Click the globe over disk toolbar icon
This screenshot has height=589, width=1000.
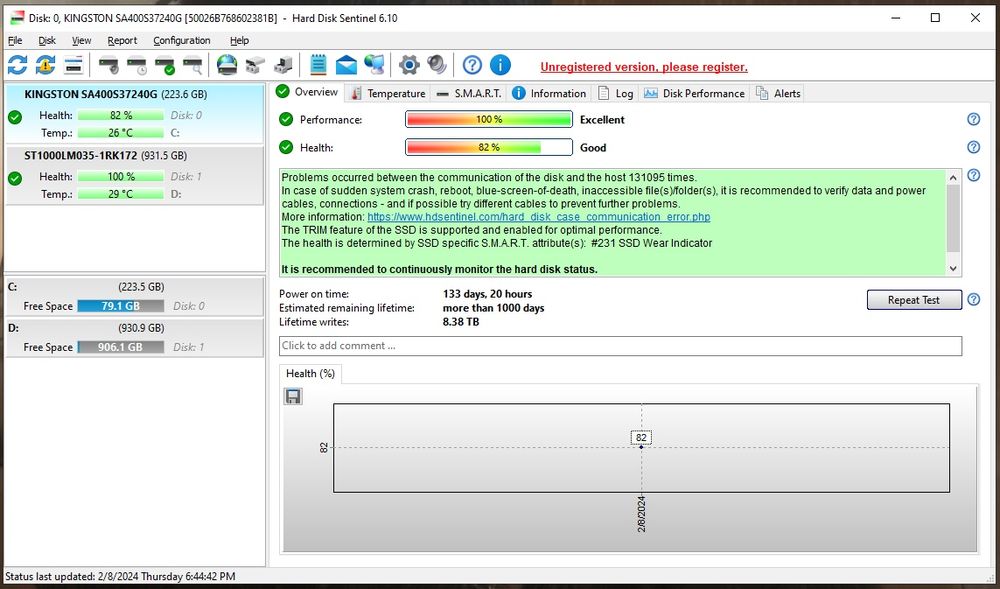click(226, 65)
